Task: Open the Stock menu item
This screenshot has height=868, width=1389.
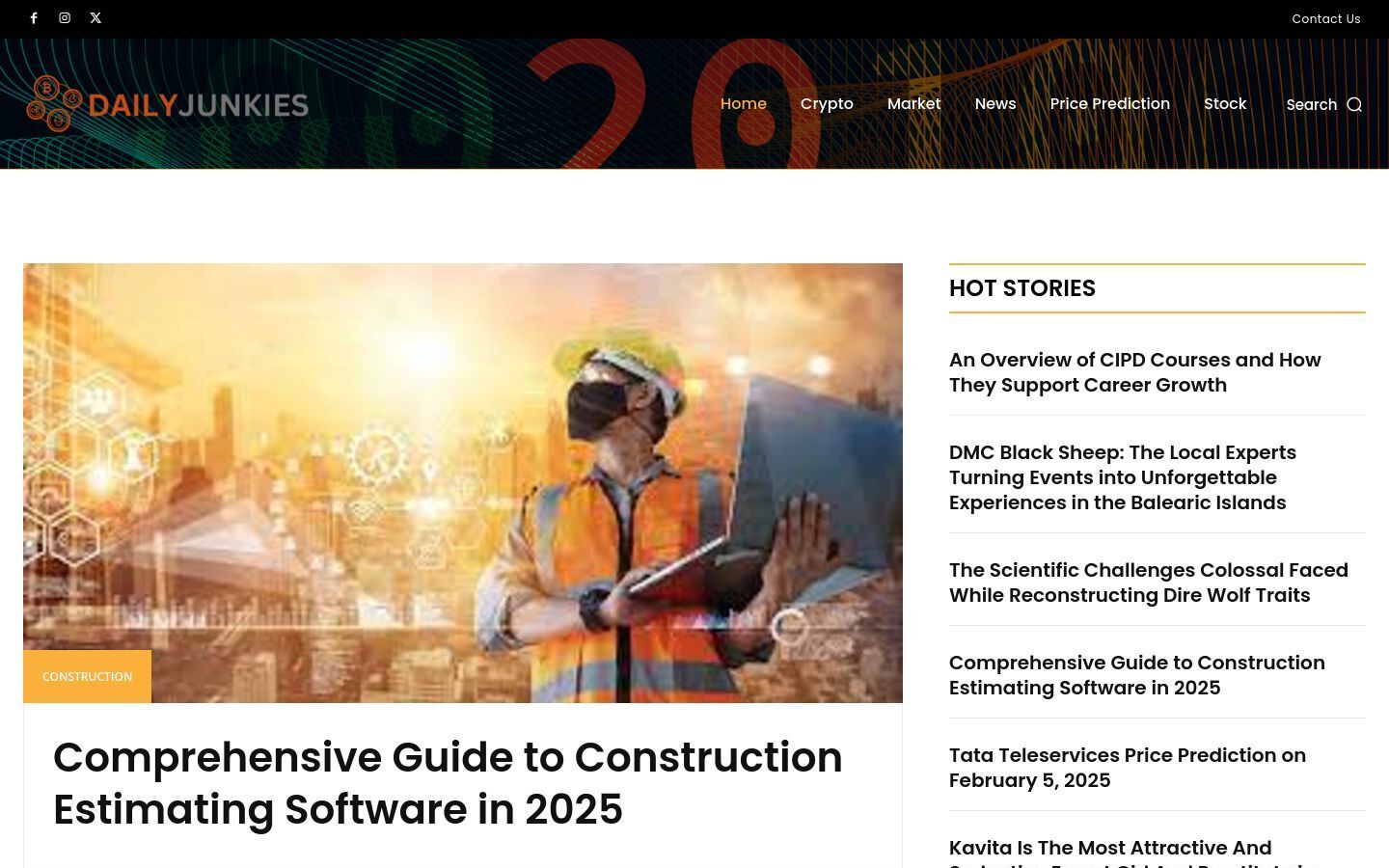Action: tap(1225, 103)
